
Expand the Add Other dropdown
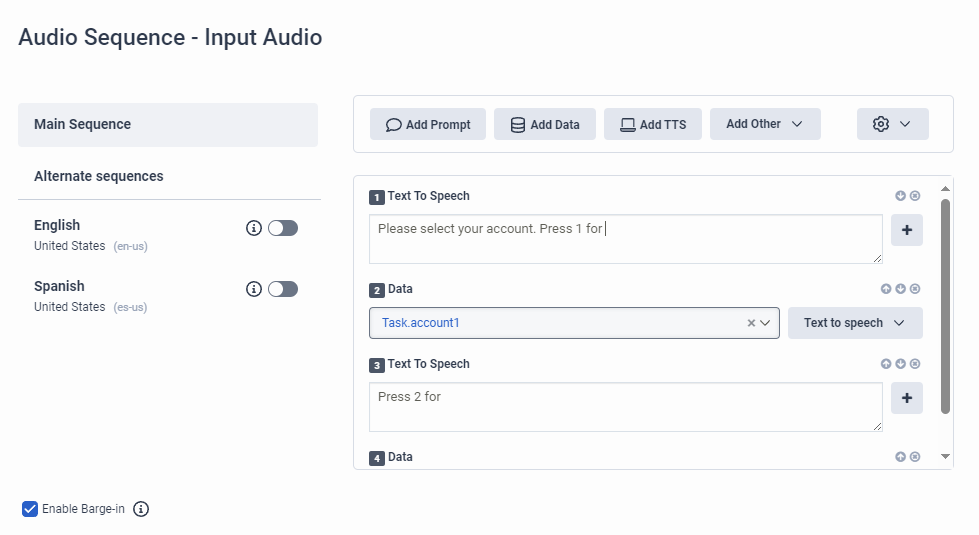(765, 124)
